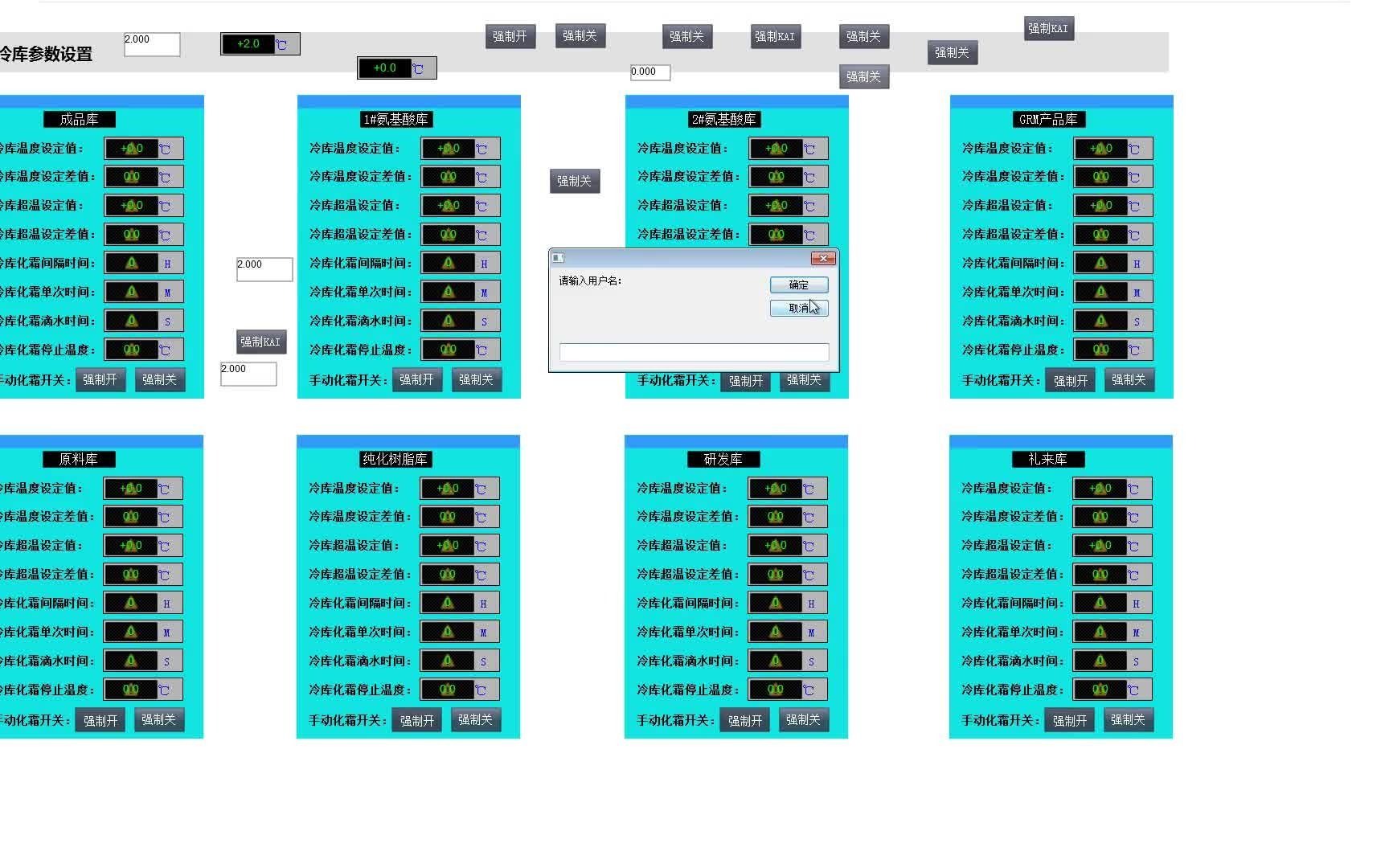
Task: Set 1#氨基酸库 冷库温度设定差值 field
Action: tap(461, 177)
